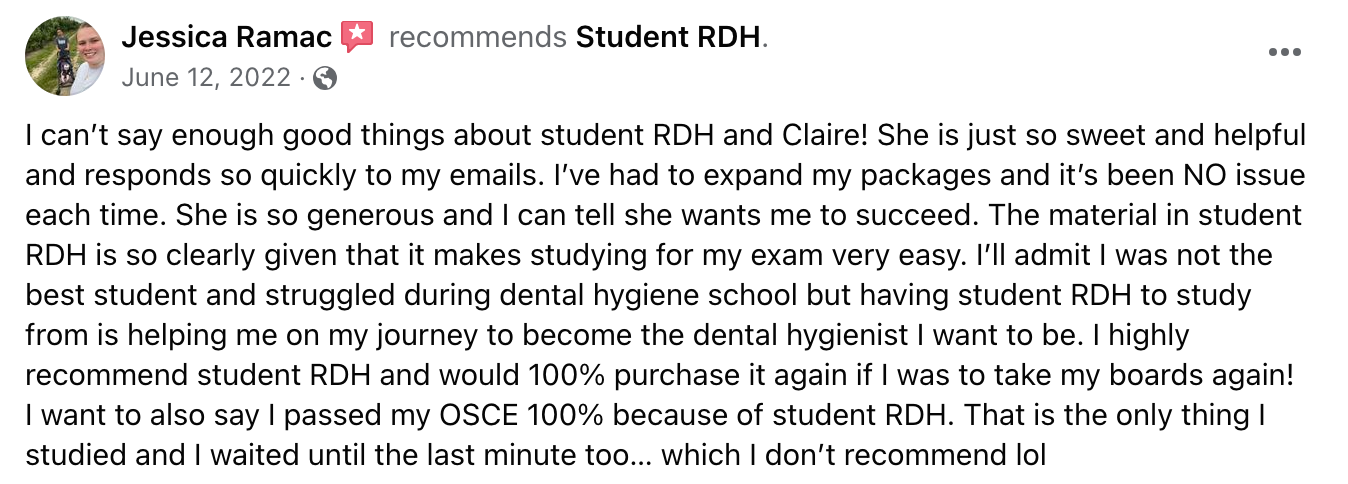The height and width of the screenshot is (484, 1348).
Task: Open the Student RDH page link
Action: 669,38
